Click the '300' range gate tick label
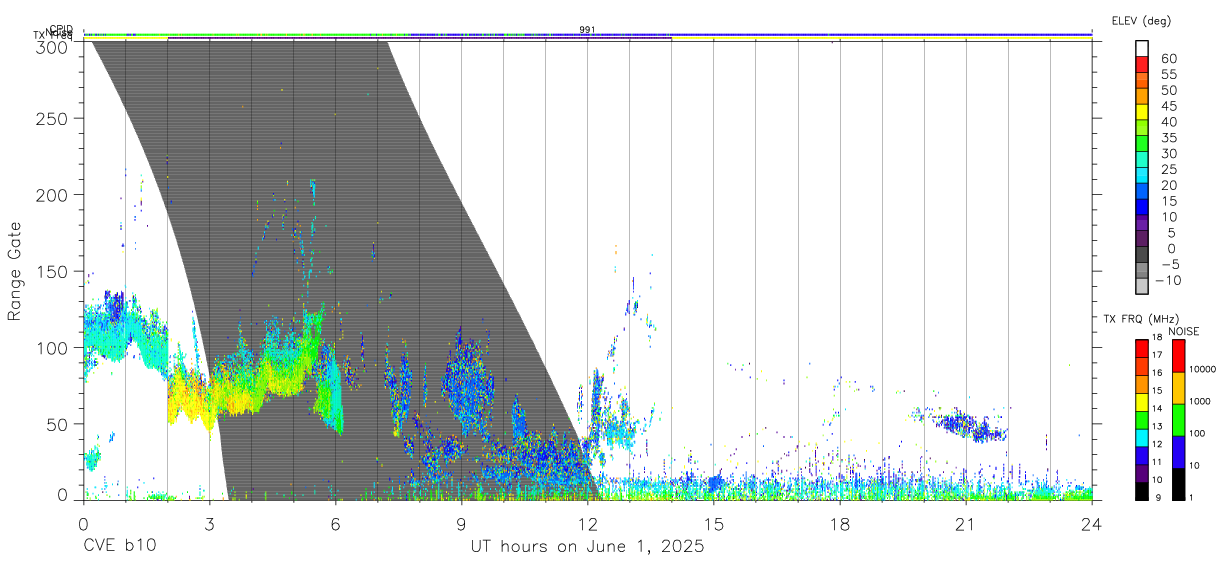This screenshot has height=567, width=1228. point(52,46)
